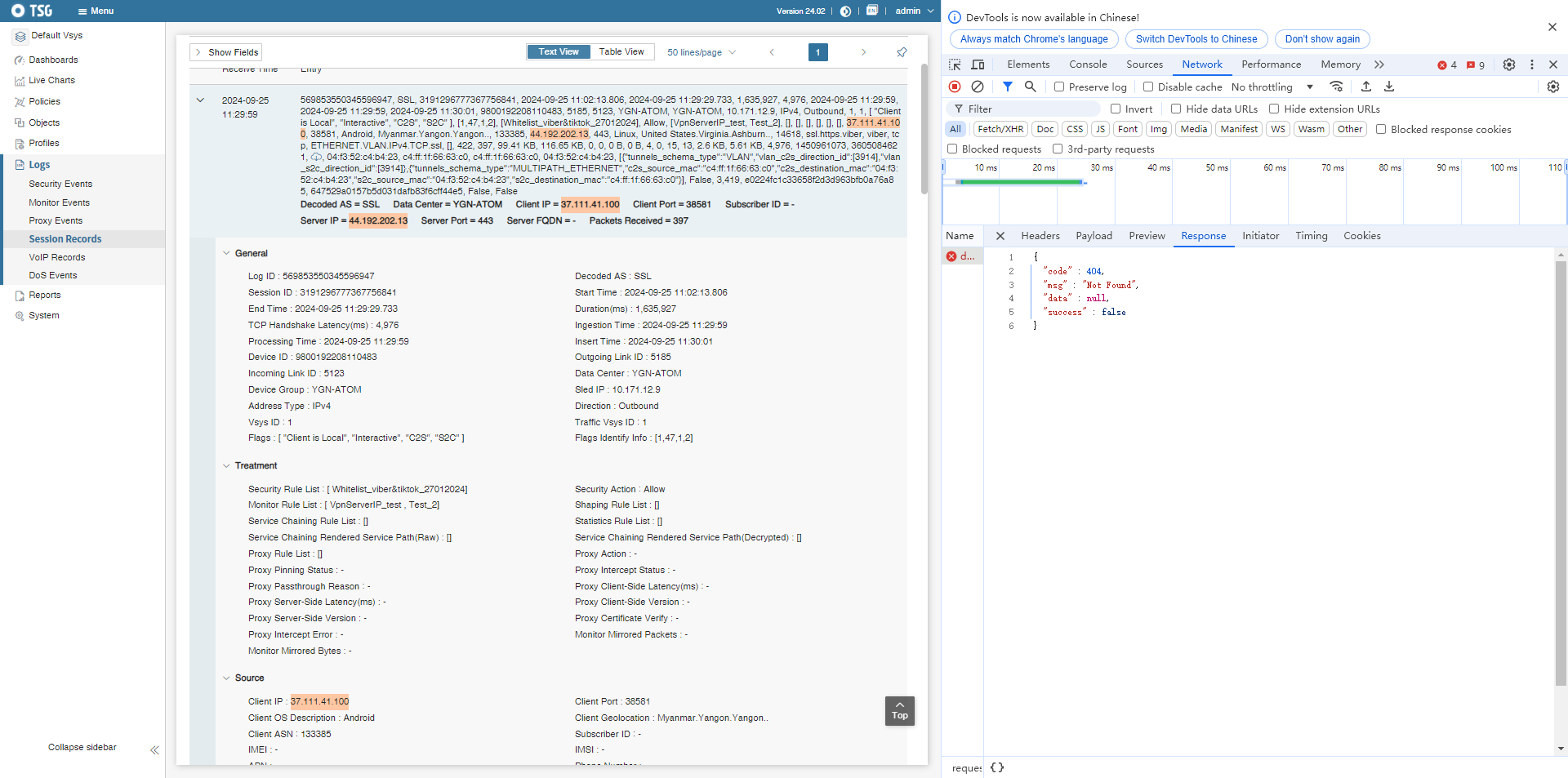Click Switch DevTools to Chinese
This screenshot has width=1568, height=778.
click(x=1196, y=39)
